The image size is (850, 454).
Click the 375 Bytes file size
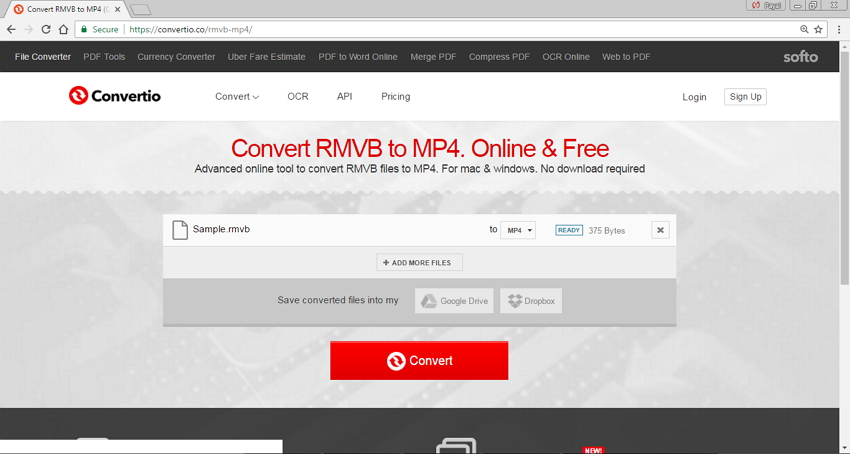coord(607,231)
